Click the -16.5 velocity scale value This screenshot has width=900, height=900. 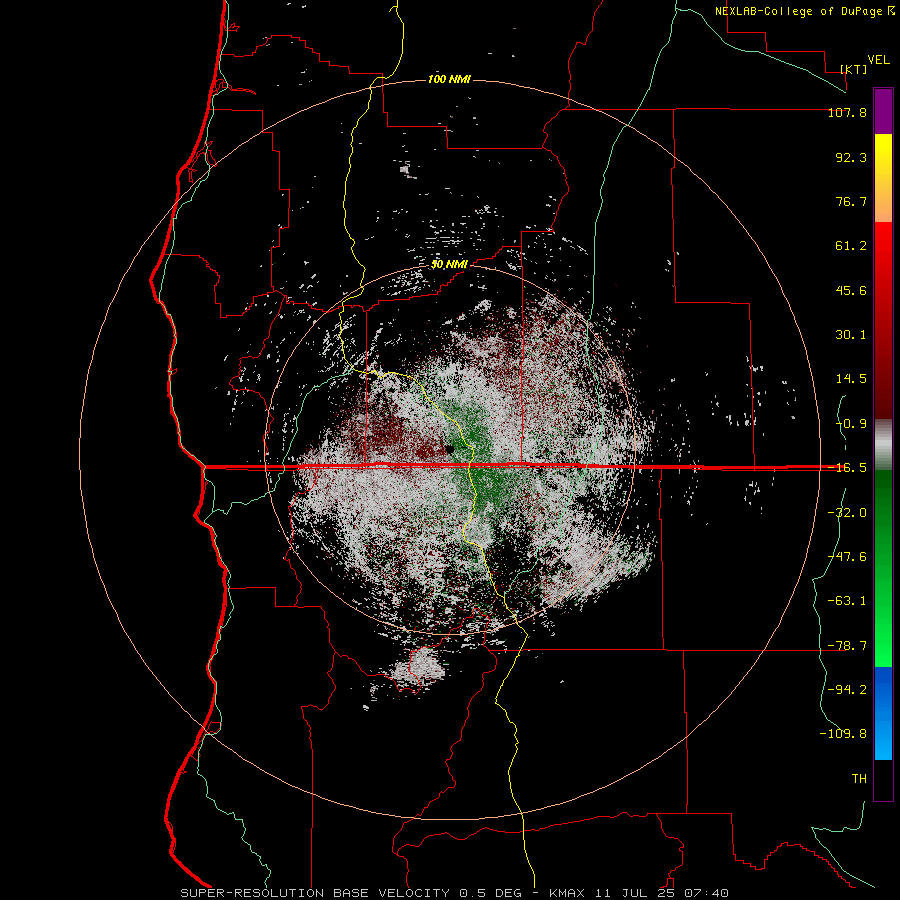coord(847,468)
